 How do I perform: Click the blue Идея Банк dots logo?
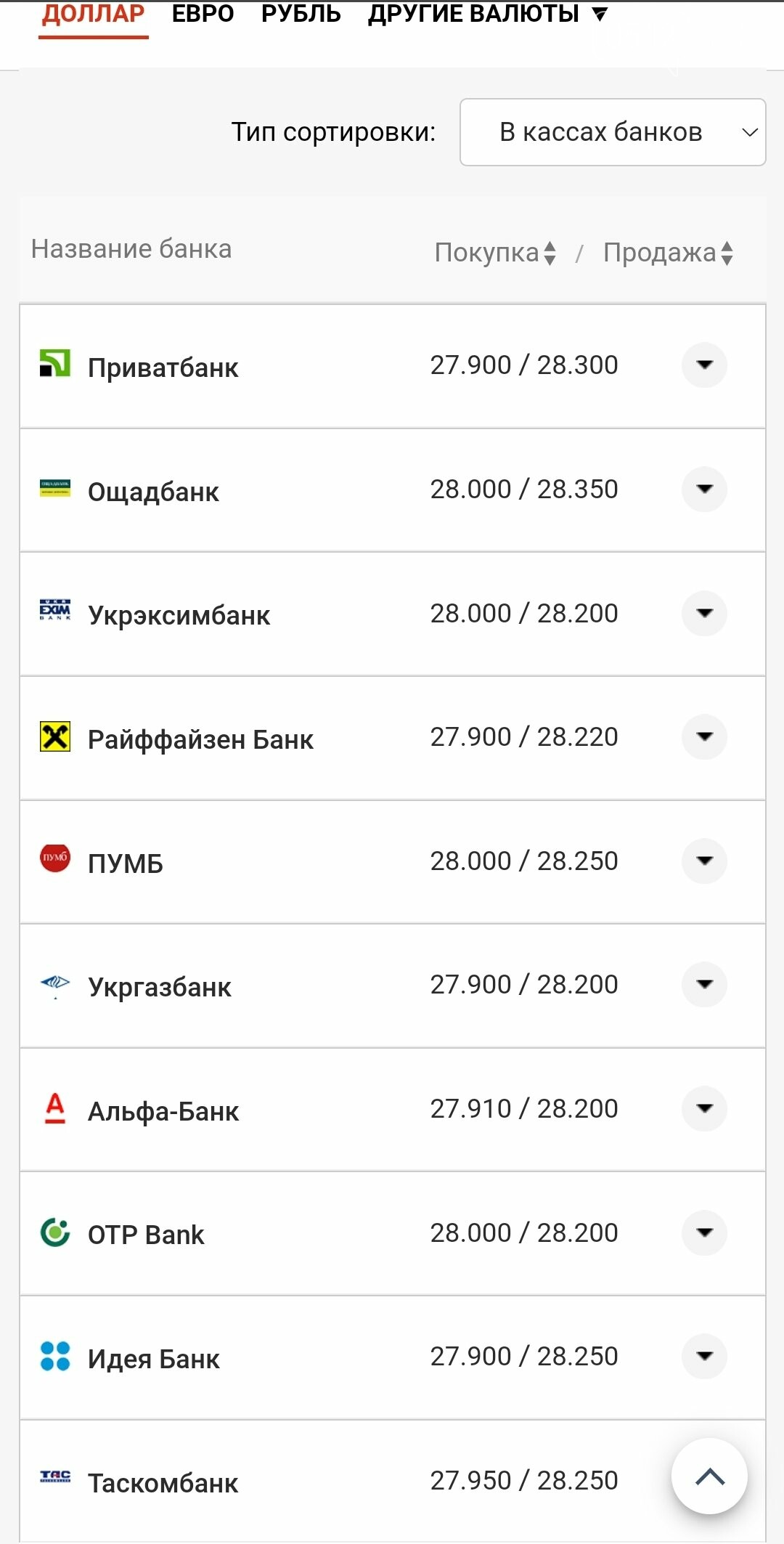pos(54,1356)
